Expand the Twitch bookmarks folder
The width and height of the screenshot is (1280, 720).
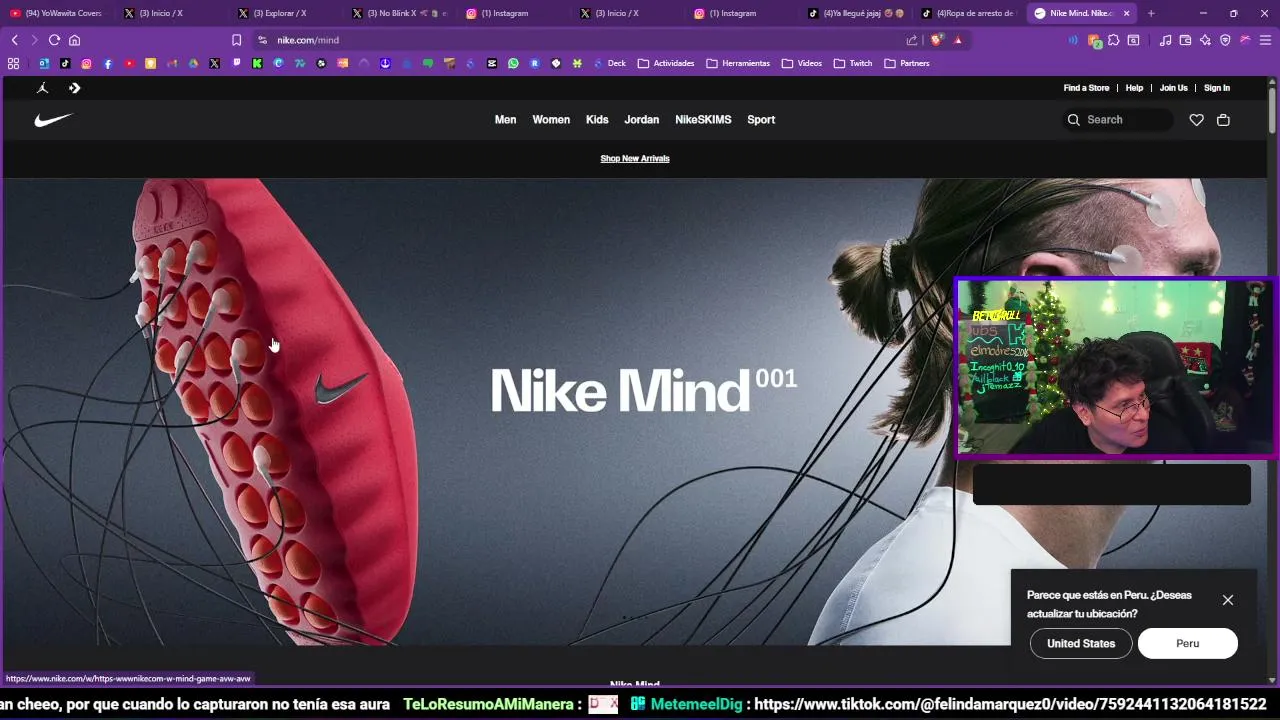853,63
